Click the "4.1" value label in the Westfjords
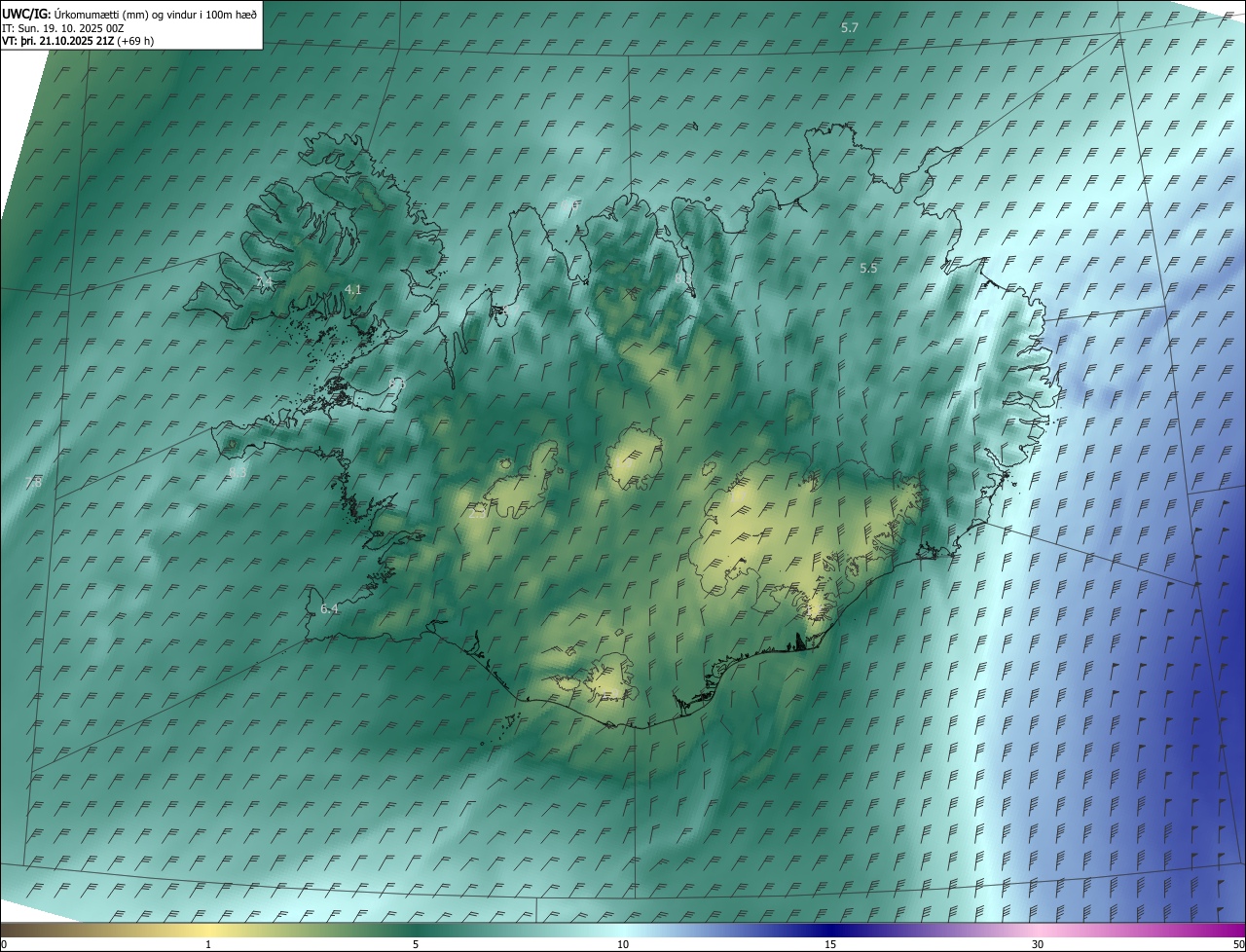 point(353,289)
